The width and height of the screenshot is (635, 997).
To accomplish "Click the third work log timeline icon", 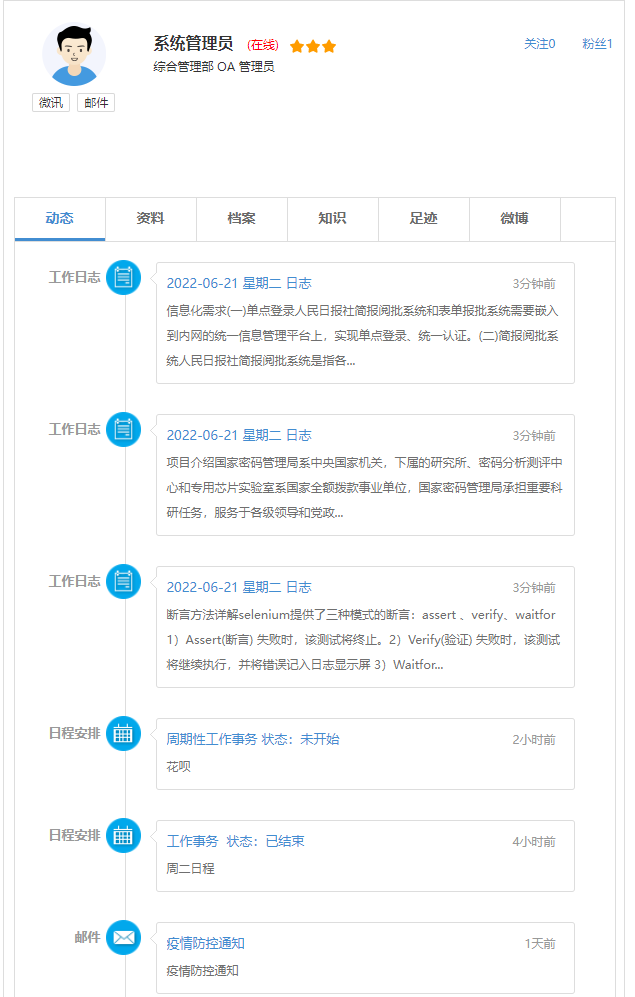I will [x=123, y=581].
